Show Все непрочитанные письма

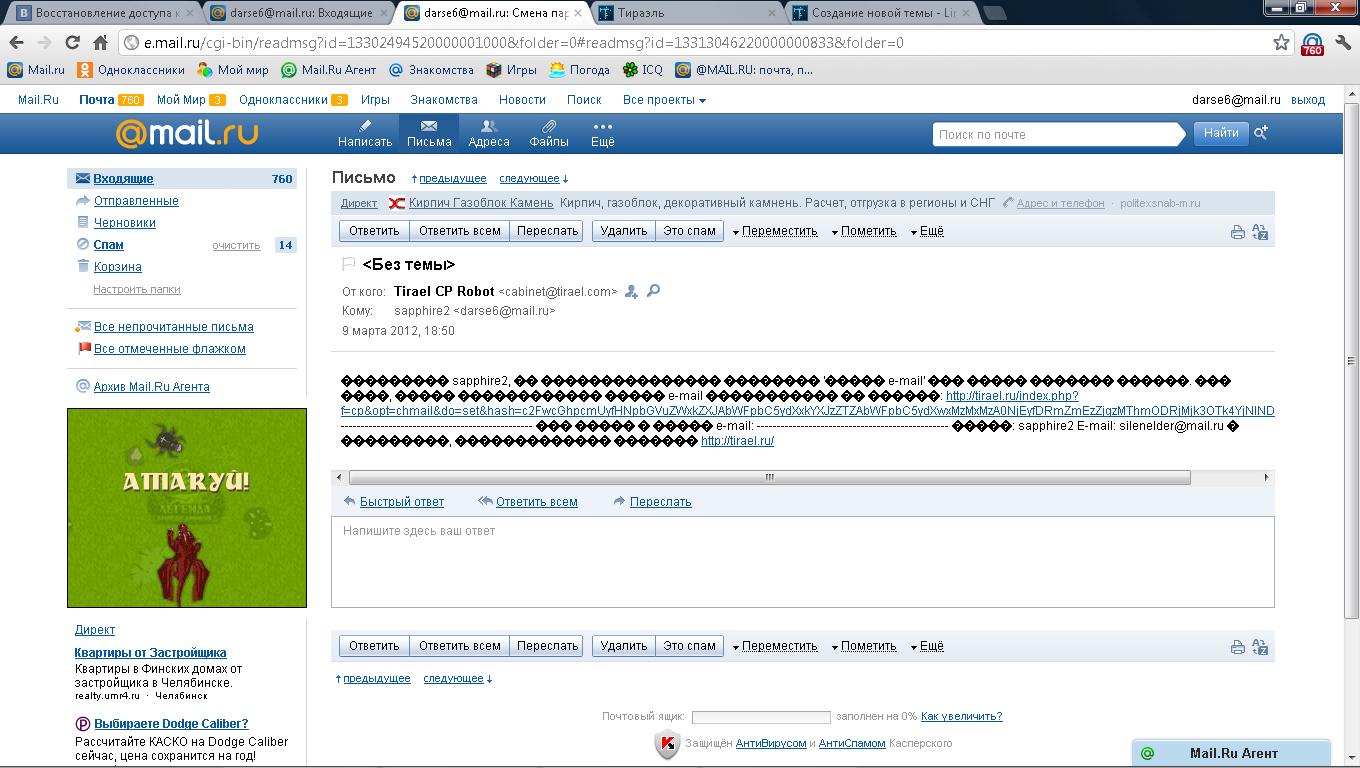174,327
